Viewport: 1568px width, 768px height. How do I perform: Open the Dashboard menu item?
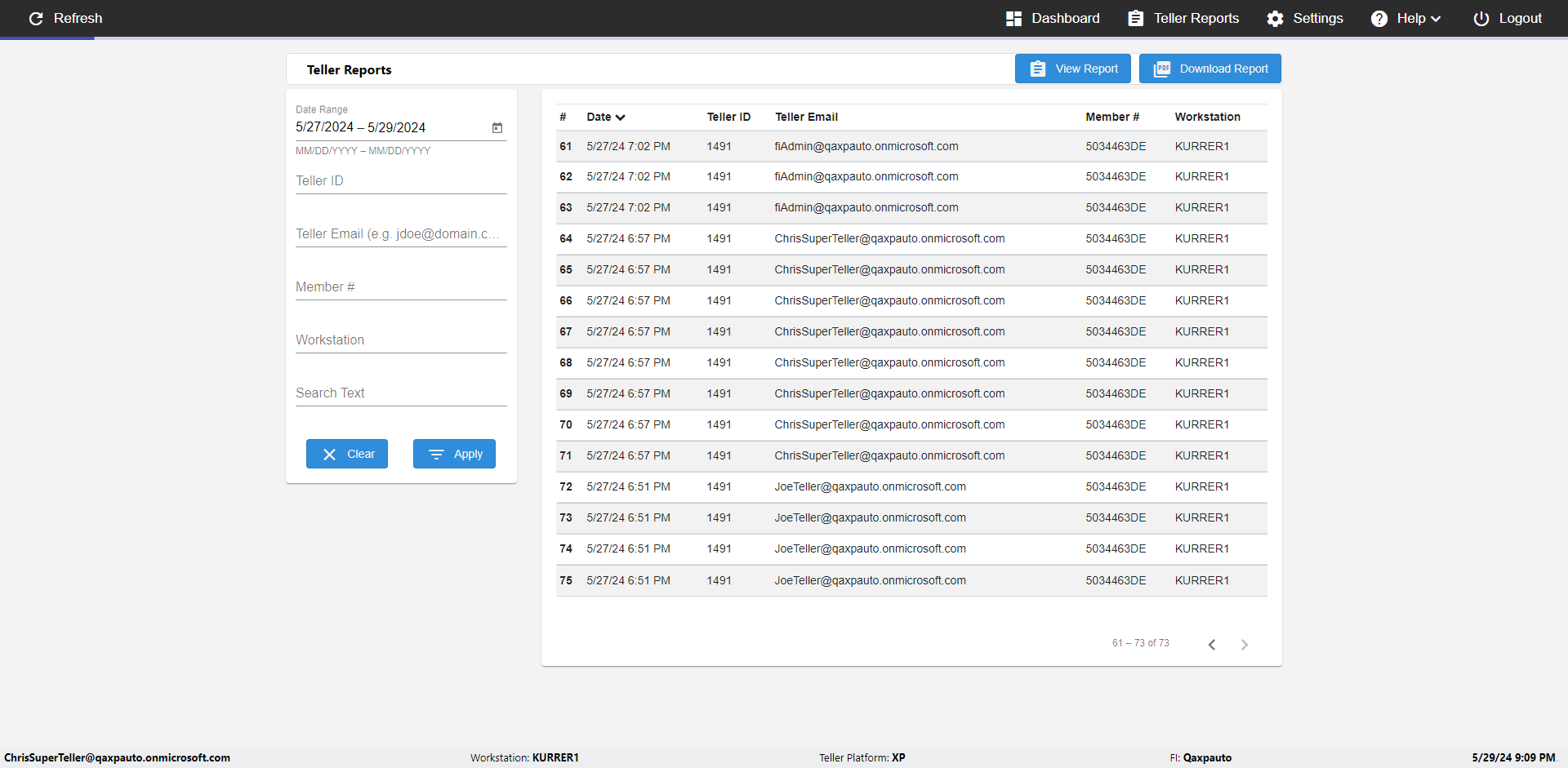(1053, 18)
